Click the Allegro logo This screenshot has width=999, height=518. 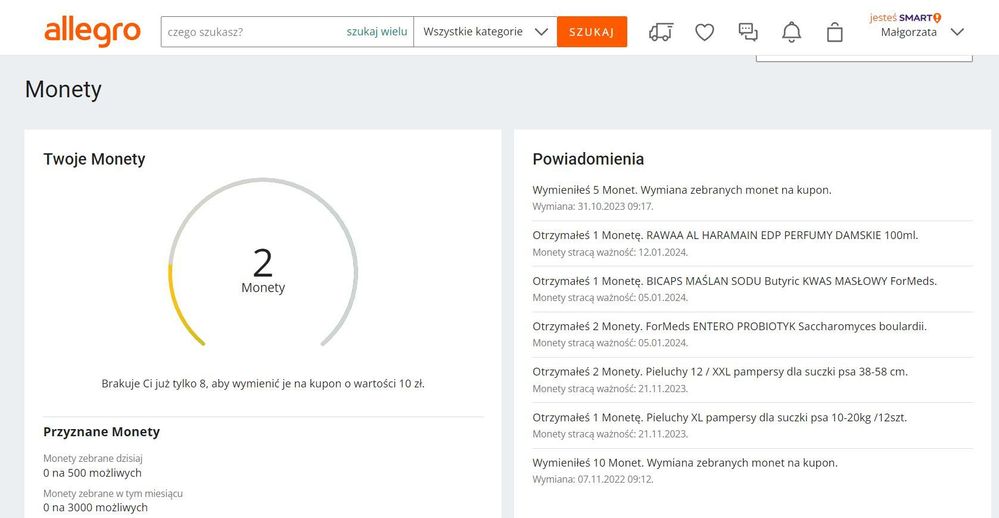click(92, 31)
